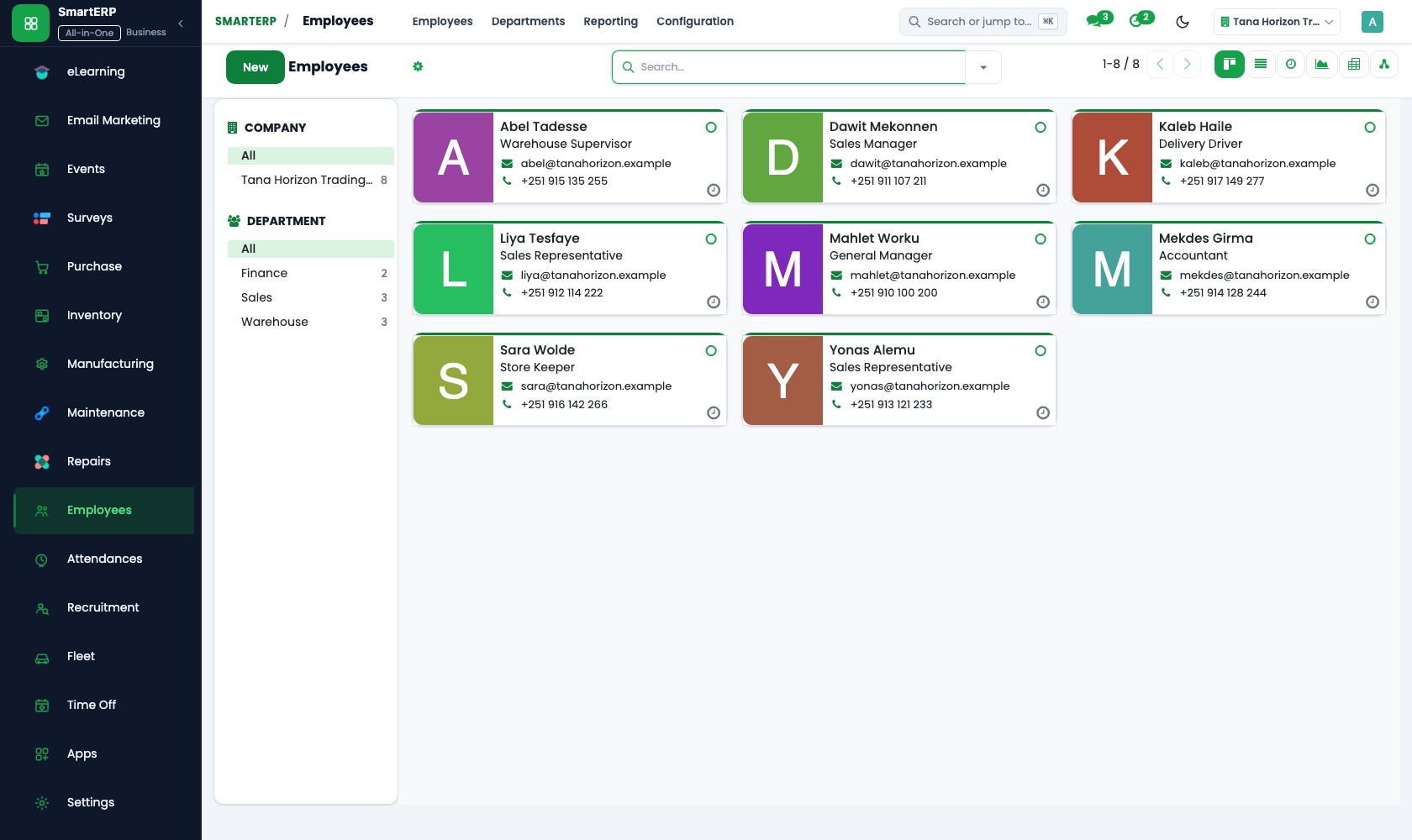Image resolution: width=1412 pixels, height=840 pixels.
Task: Open activities icon with badge 2
Action: (1141, 20)
